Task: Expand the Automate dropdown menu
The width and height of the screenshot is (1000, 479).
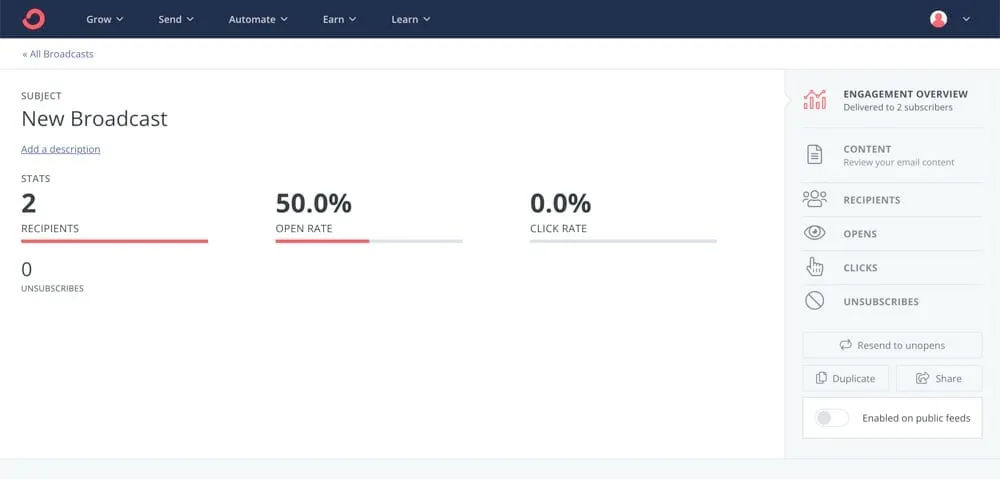Action: pos(258,19)
